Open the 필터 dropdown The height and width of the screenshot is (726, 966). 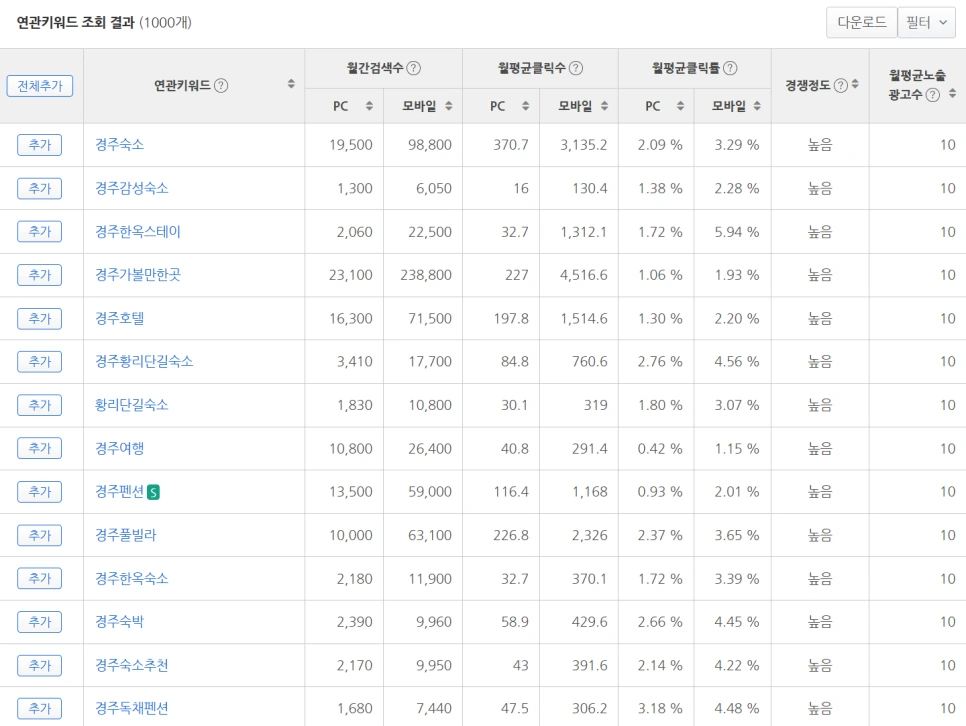[x=927, y=23]
